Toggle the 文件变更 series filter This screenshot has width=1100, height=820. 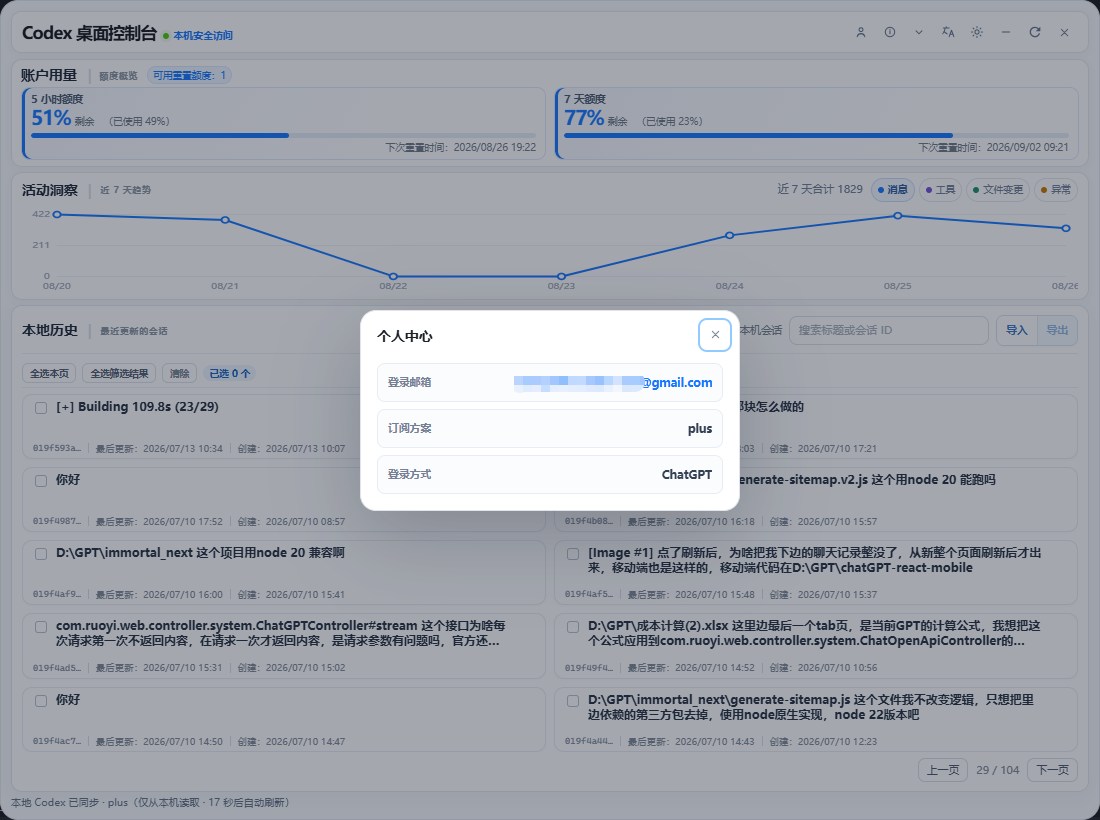tap(998, 189)
